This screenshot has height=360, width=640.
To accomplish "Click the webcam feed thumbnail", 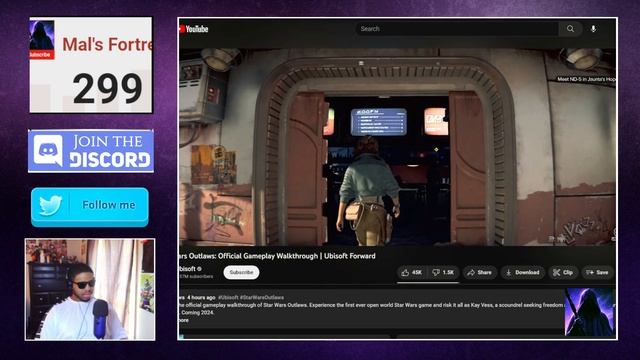I will pos(90,289).
